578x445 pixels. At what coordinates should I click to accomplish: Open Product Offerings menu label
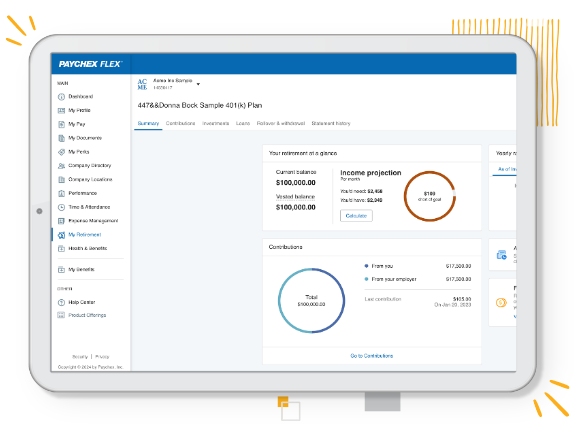point(87,315)
